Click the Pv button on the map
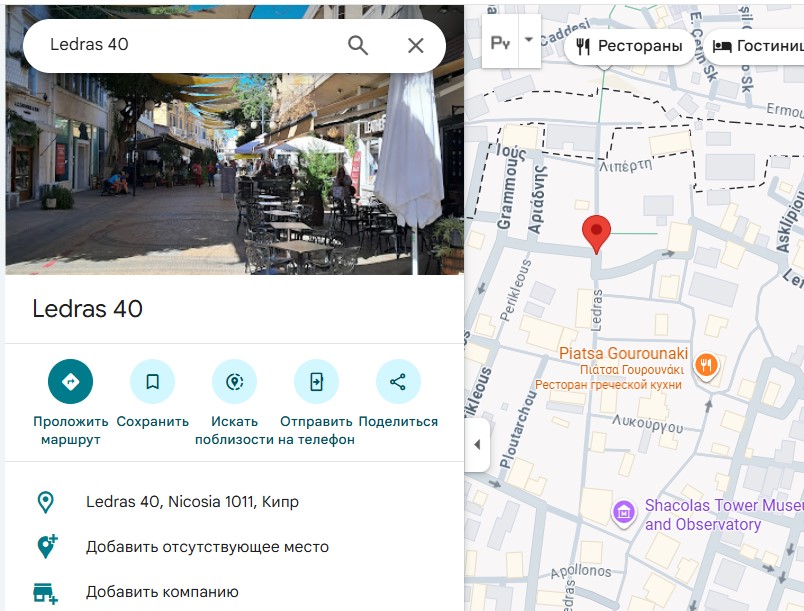Image resolution: width=804 pixels, height=611 pixels. 499,43
